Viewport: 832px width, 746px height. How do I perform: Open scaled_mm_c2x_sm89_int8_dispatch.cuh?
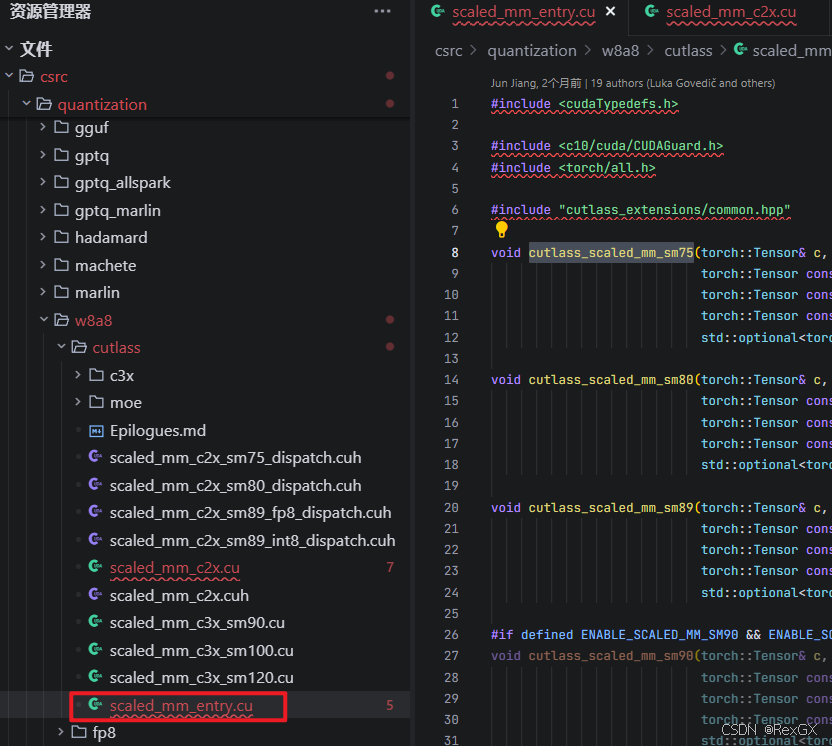tap(253, 541)
